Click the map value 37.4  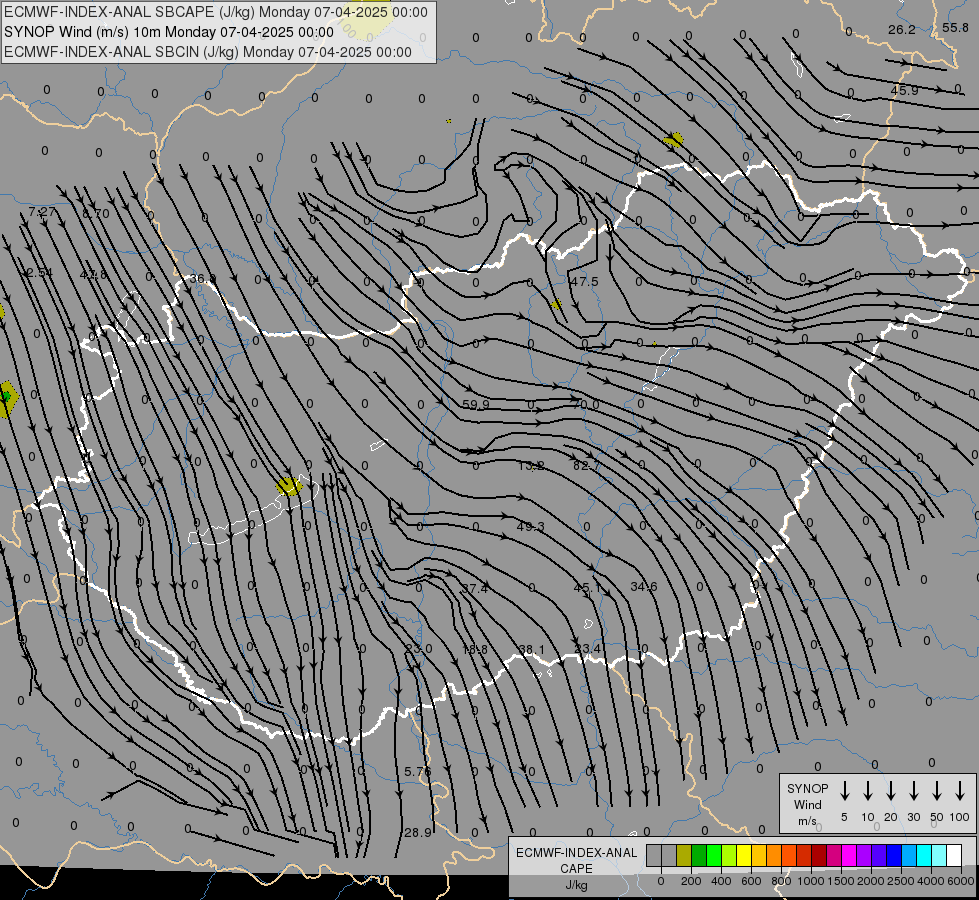click(x=475, y=588)
